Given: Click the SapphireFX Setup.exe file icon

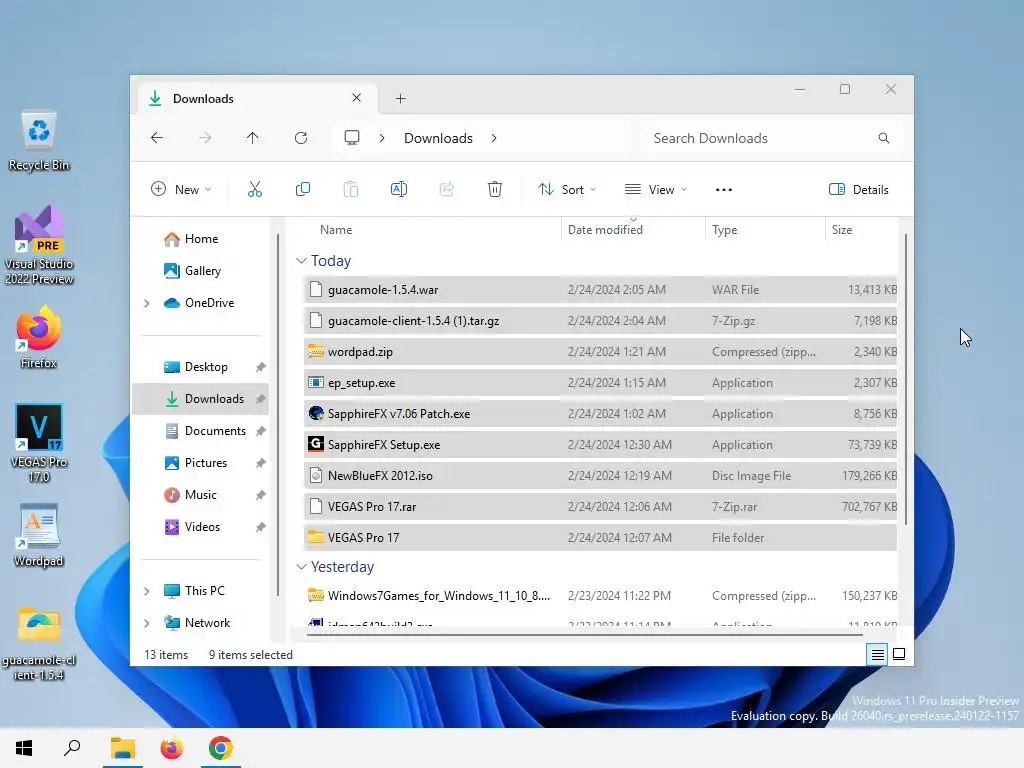Looking at the screenshot, I should [315, 444].
